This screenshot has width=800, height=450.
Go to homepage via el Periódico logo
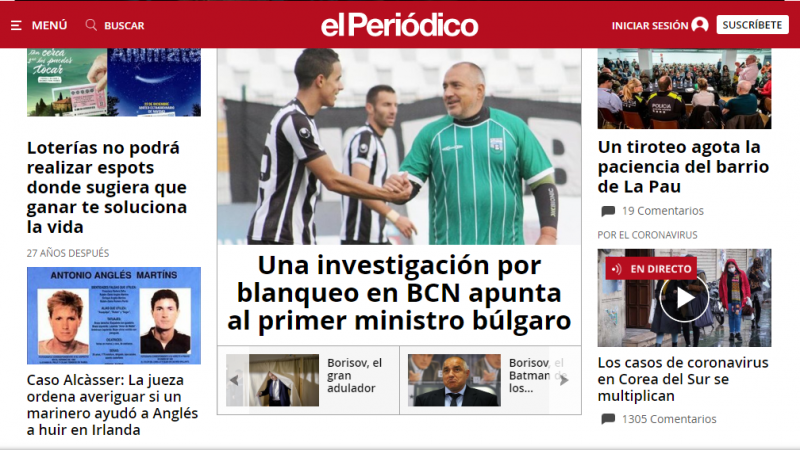tap(399, 25)
